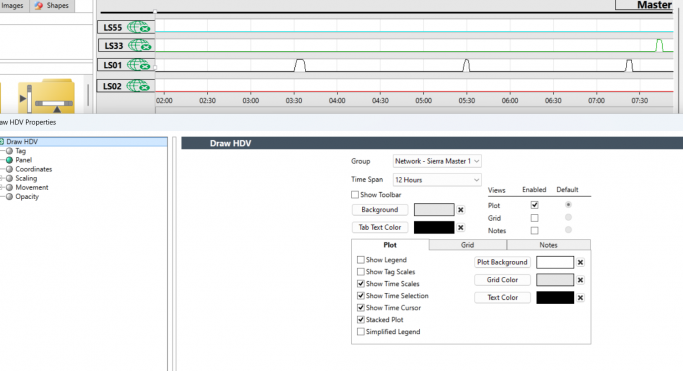
Task: Clear the Grid Color using X icon
Action: 580,280
